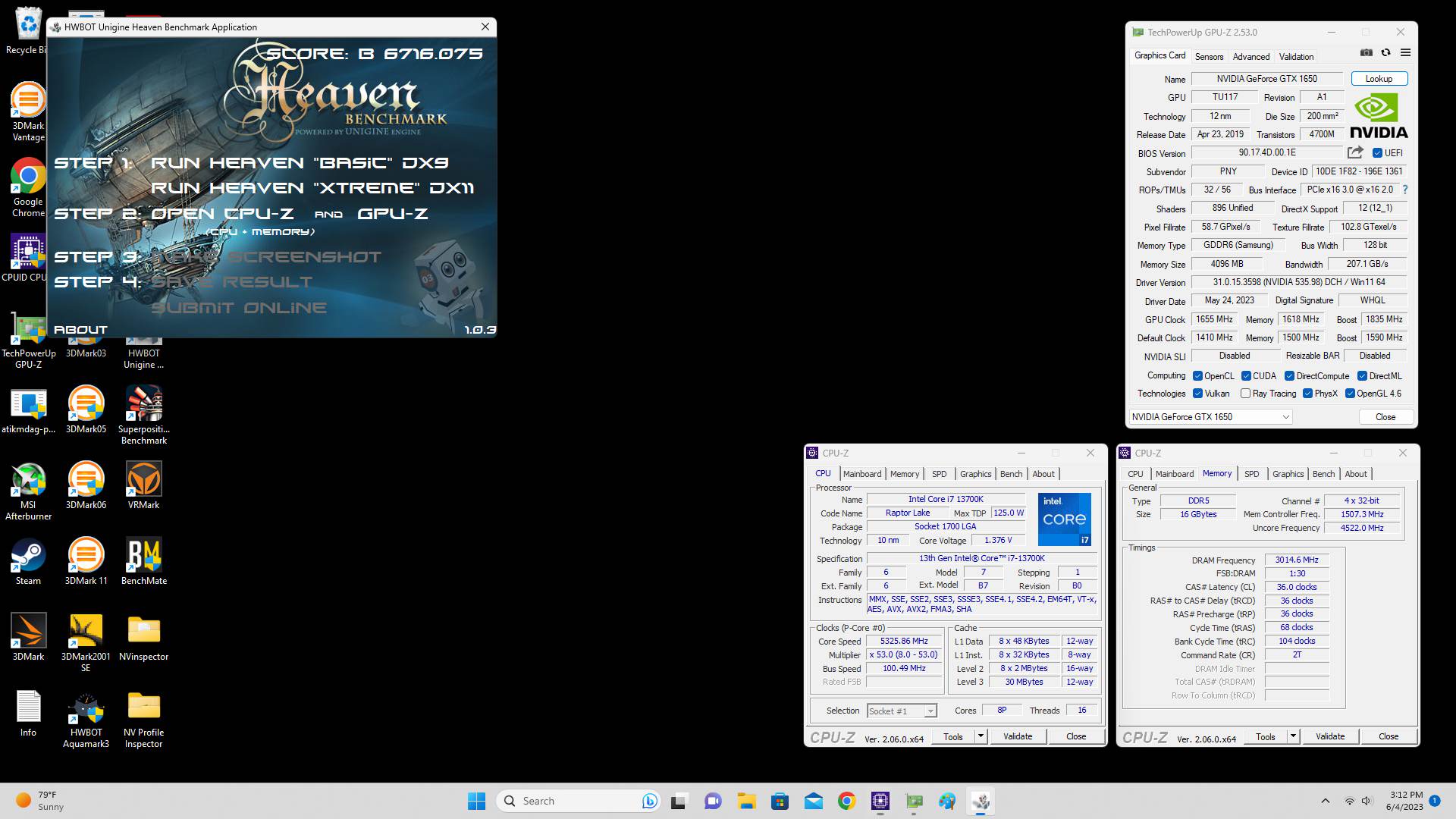Toggle the Vulkan checkbox

click(x=1197, y=394)
